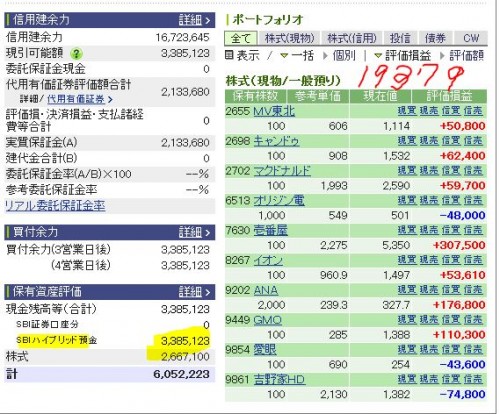Click the green help icon beside 現引可能額
The height and width of the screenshot is (414, 500).
[x=77, y=53]
